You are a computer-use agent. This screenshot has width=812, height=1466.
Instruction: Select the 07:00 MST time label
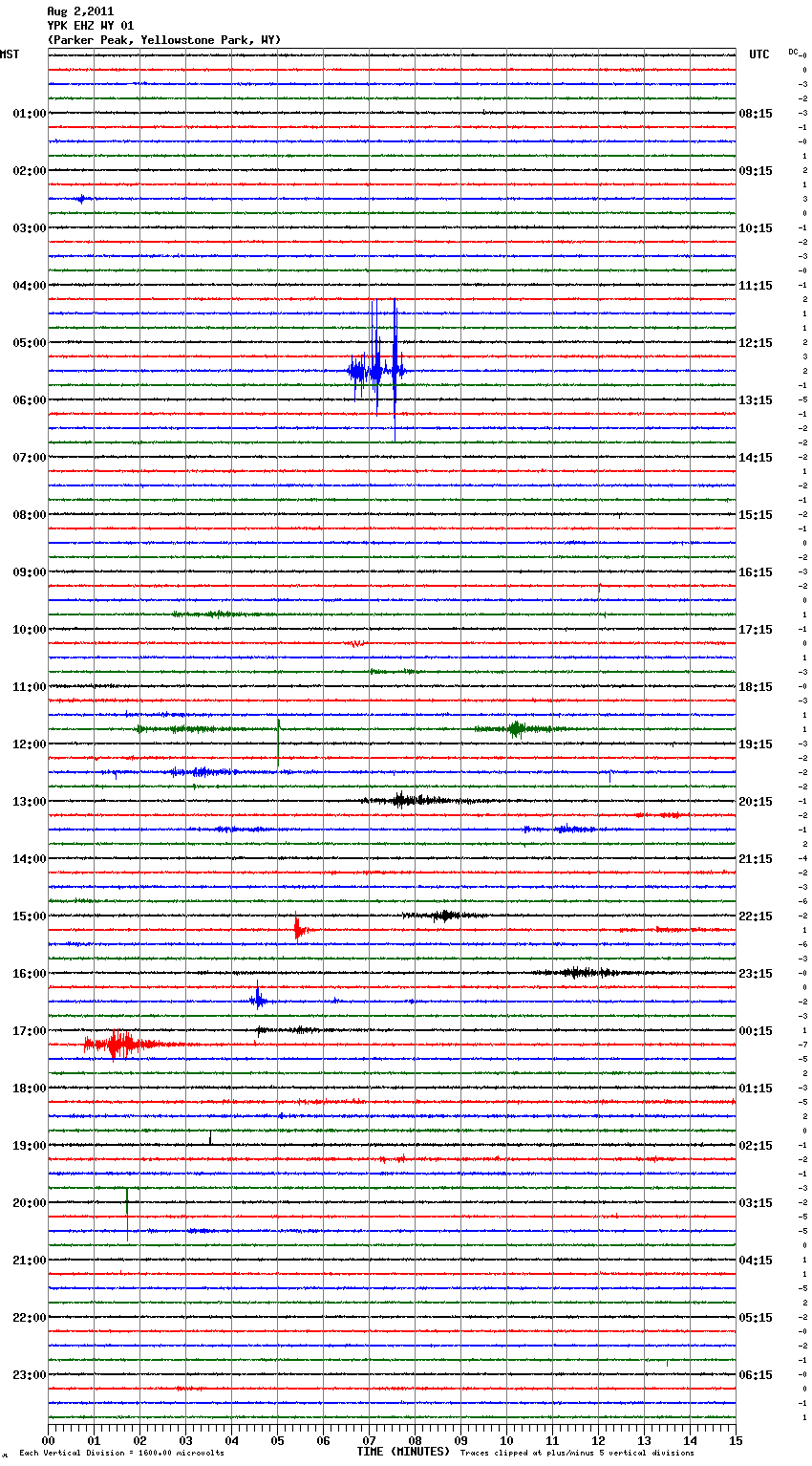[x=29, y=458]
